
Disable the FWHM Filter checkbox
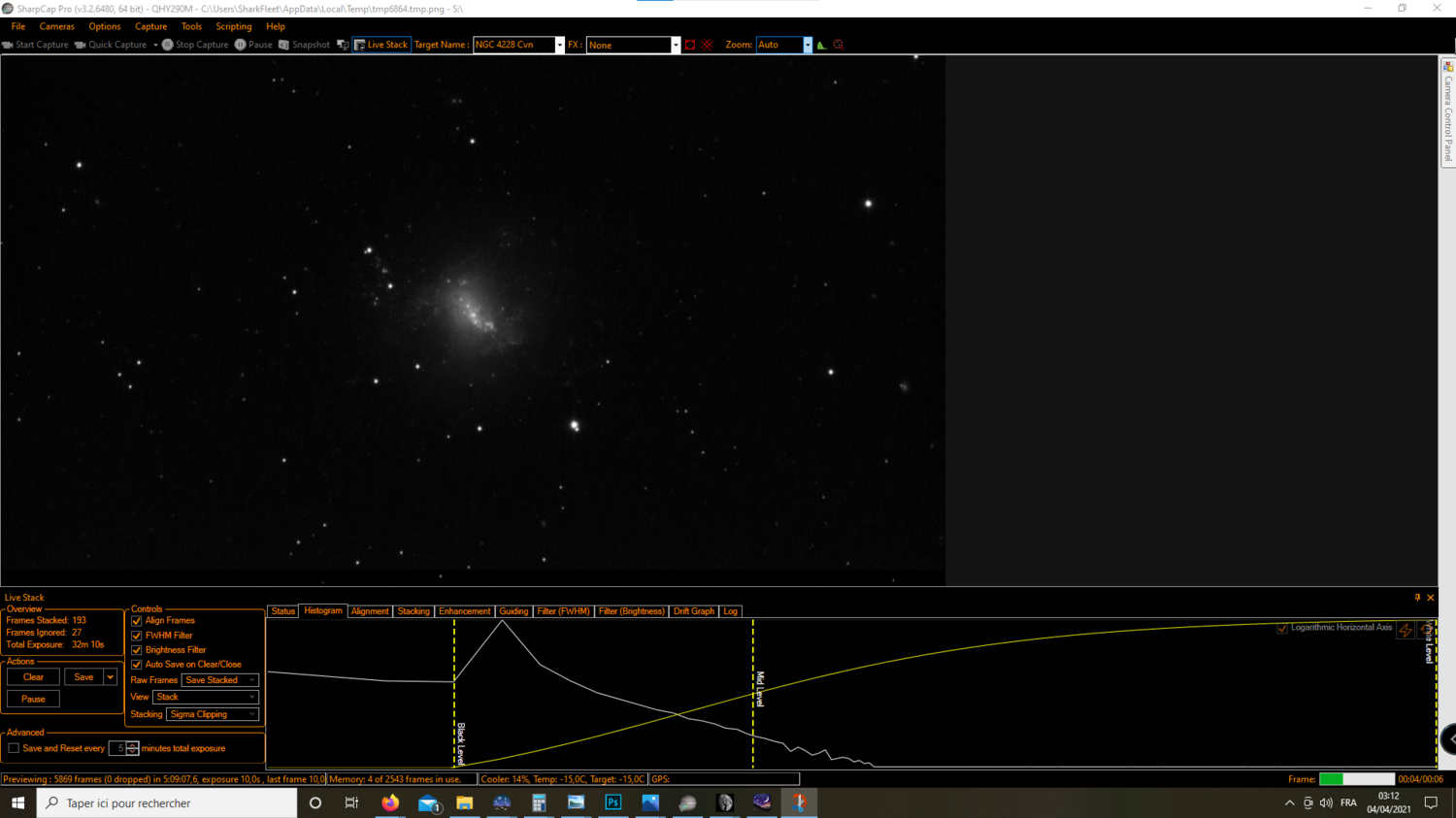(x=137, y=635)
